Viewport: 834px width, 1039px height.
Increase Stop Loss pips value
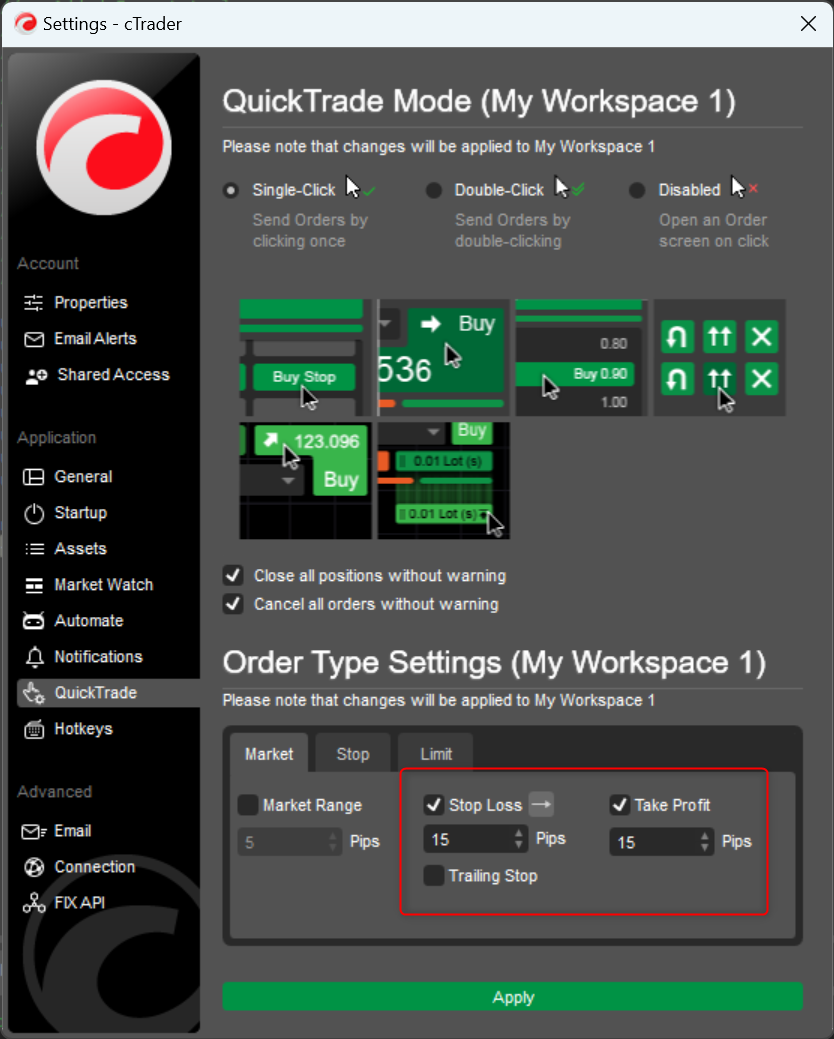point(519,834)
